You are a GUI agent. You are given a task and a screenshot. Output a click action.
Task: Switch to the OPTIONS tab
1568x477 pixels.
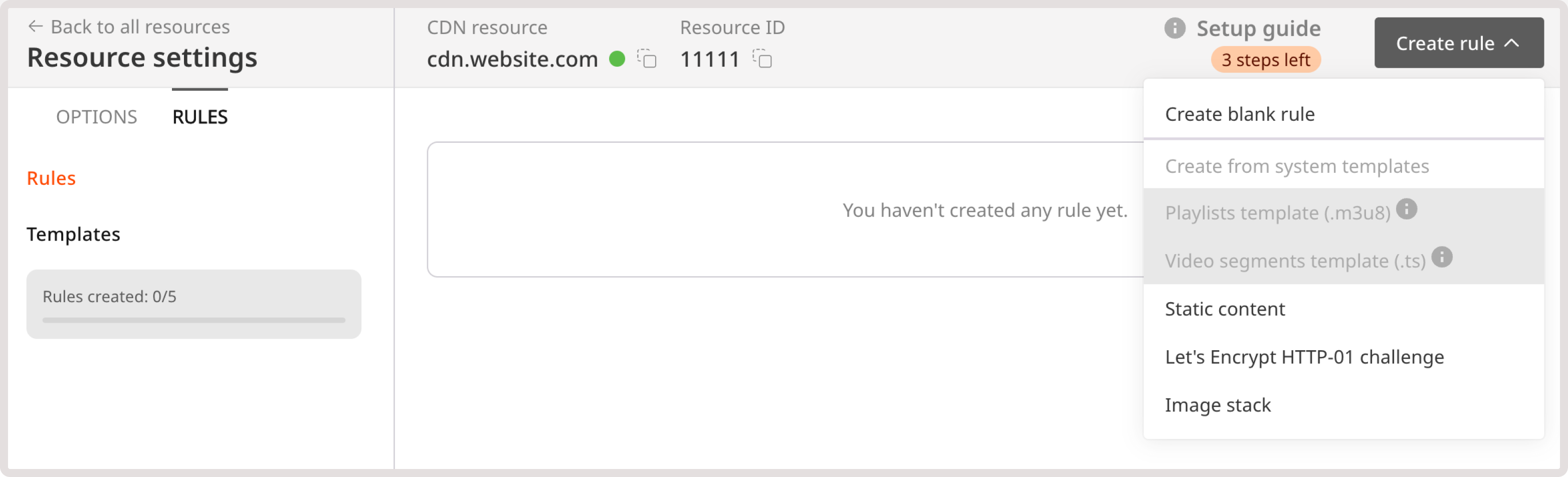[96, 116]
